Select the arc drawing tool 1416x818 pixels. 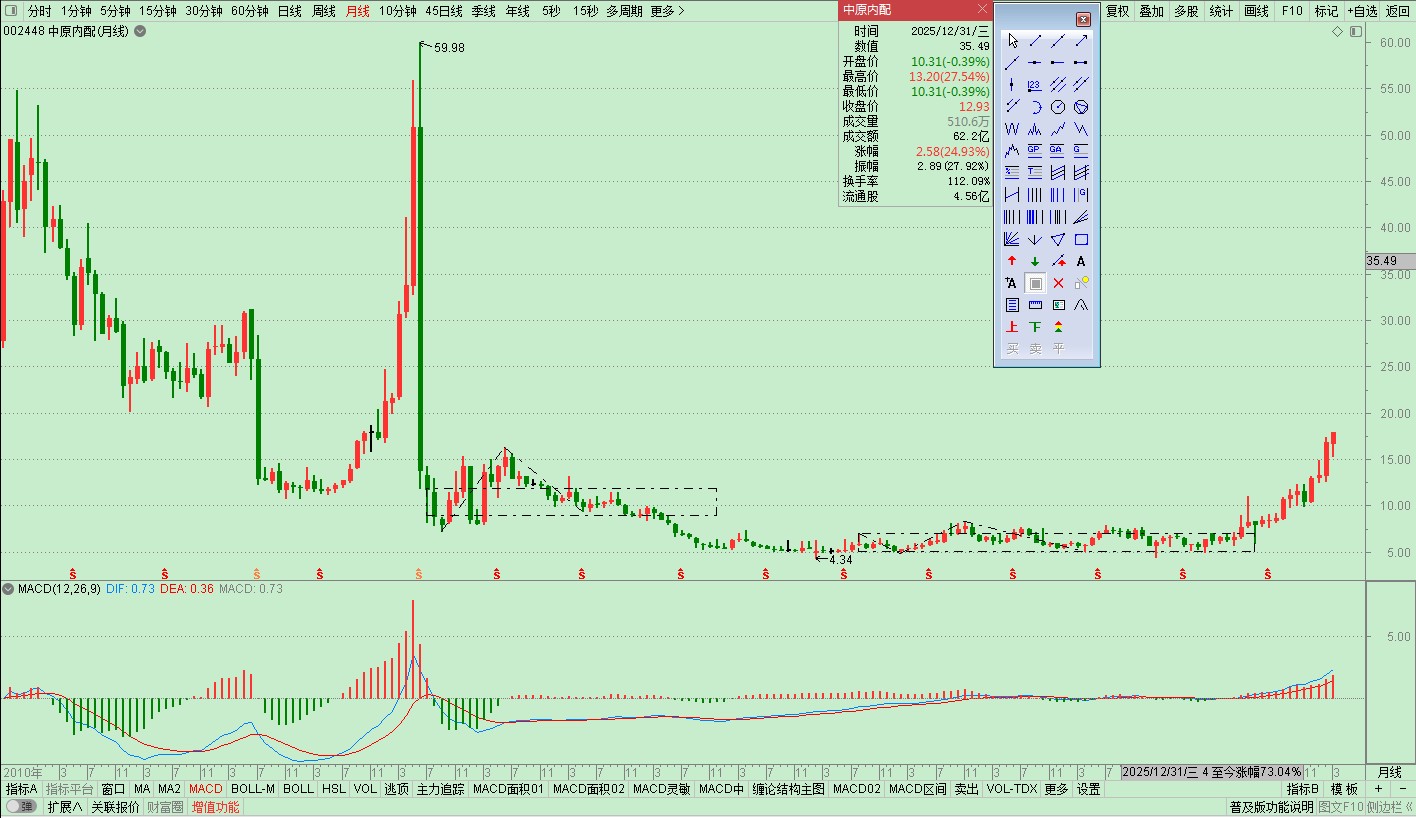click(1035, 107)
